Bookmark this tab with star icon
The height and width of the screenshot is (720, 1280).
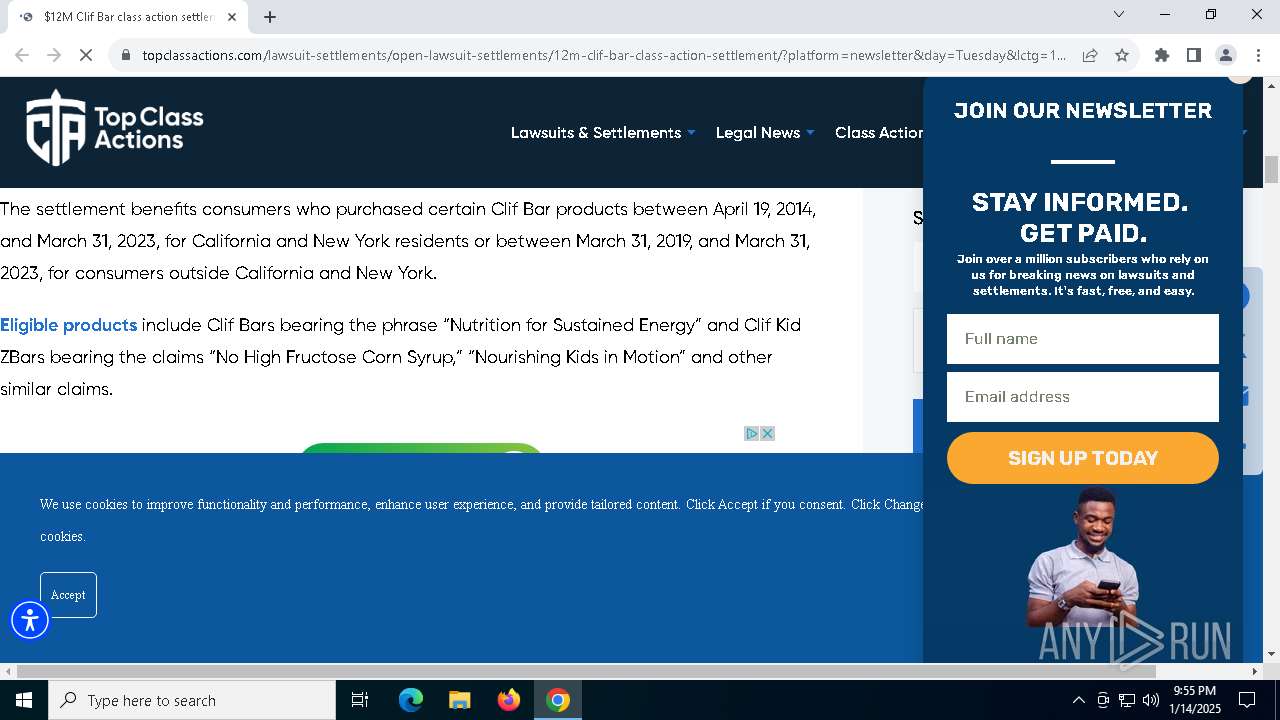[x=1122, y=55]
